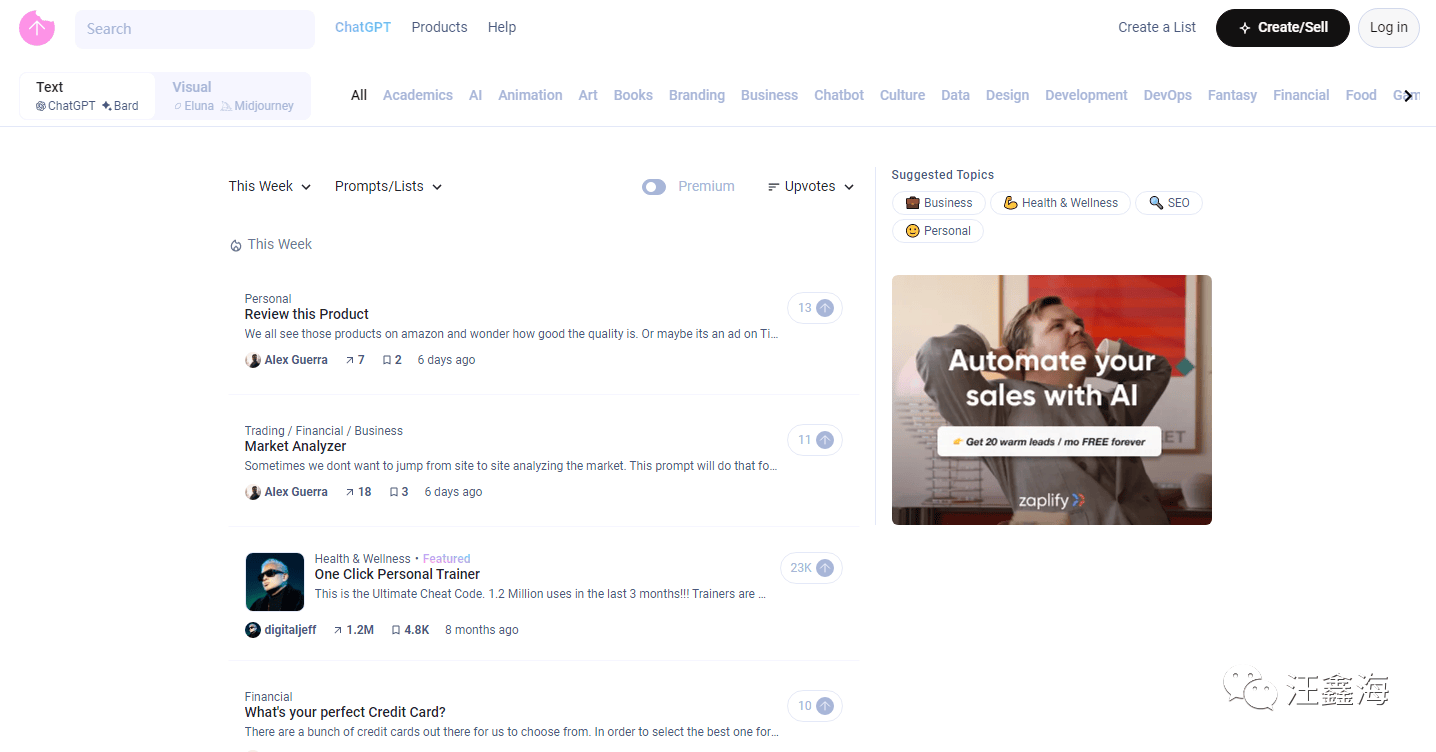The image size is (1436, 752).
Task: Click bookmark icon on Review this Product
Action: coord(387,360)
